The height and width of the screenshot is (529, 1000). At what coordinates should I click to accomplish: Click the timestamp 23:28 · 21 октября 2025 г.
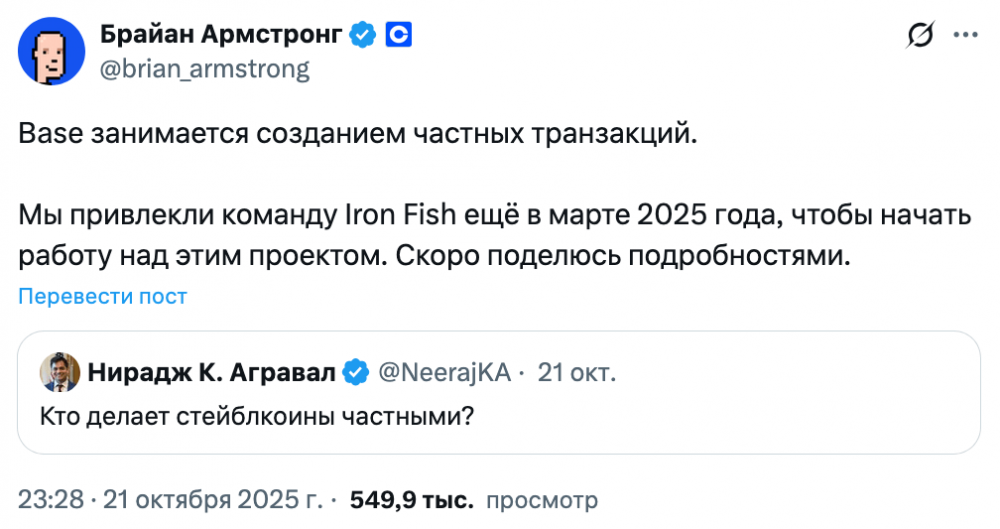(x=171, y=499)
